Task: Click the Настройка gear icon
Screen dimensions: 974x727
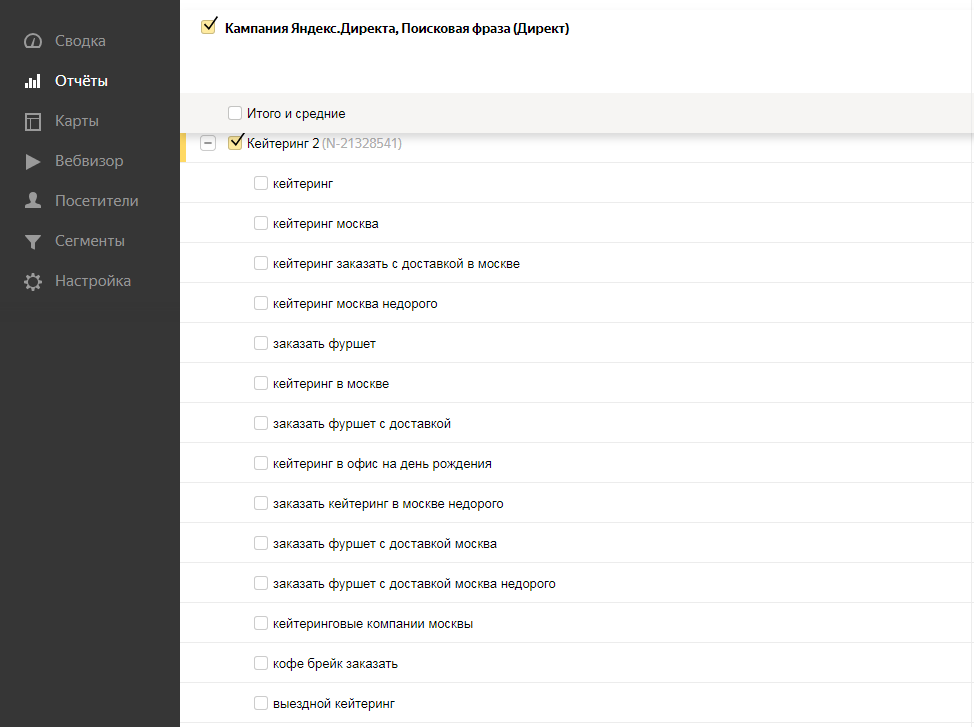Action: click(x=33, y=281)
